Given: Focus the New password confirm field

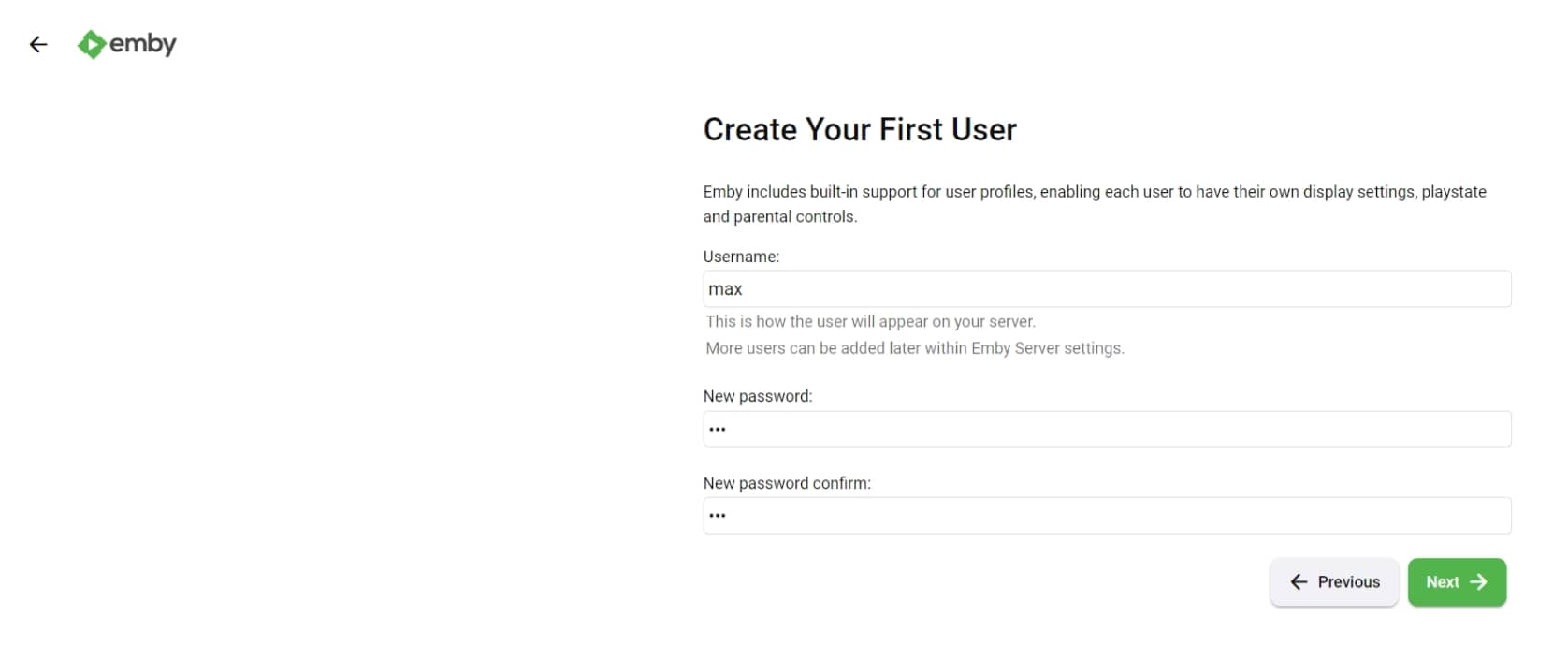Looking at the screenshot, I should click(x=1106, y=515).
